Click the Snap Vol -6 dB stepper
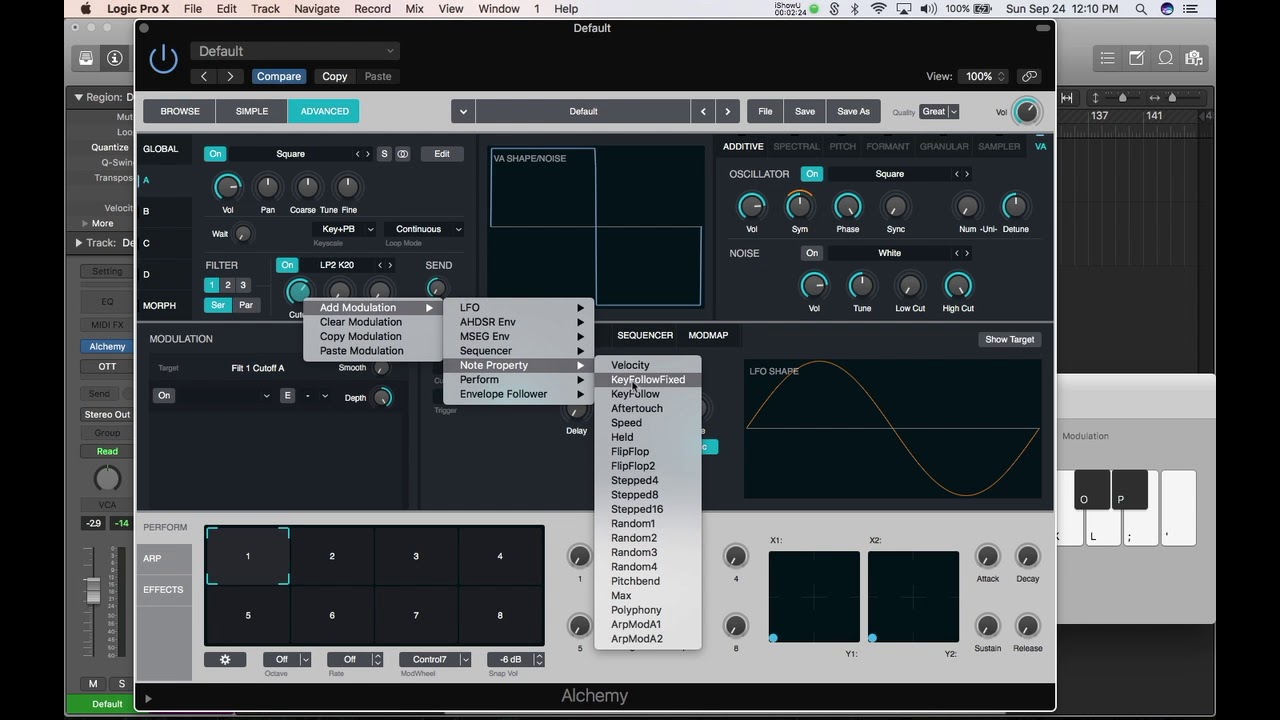Image resolution: width=1280 pixels, height=720 pixels. pyautogui.click(x=539, y=659)
